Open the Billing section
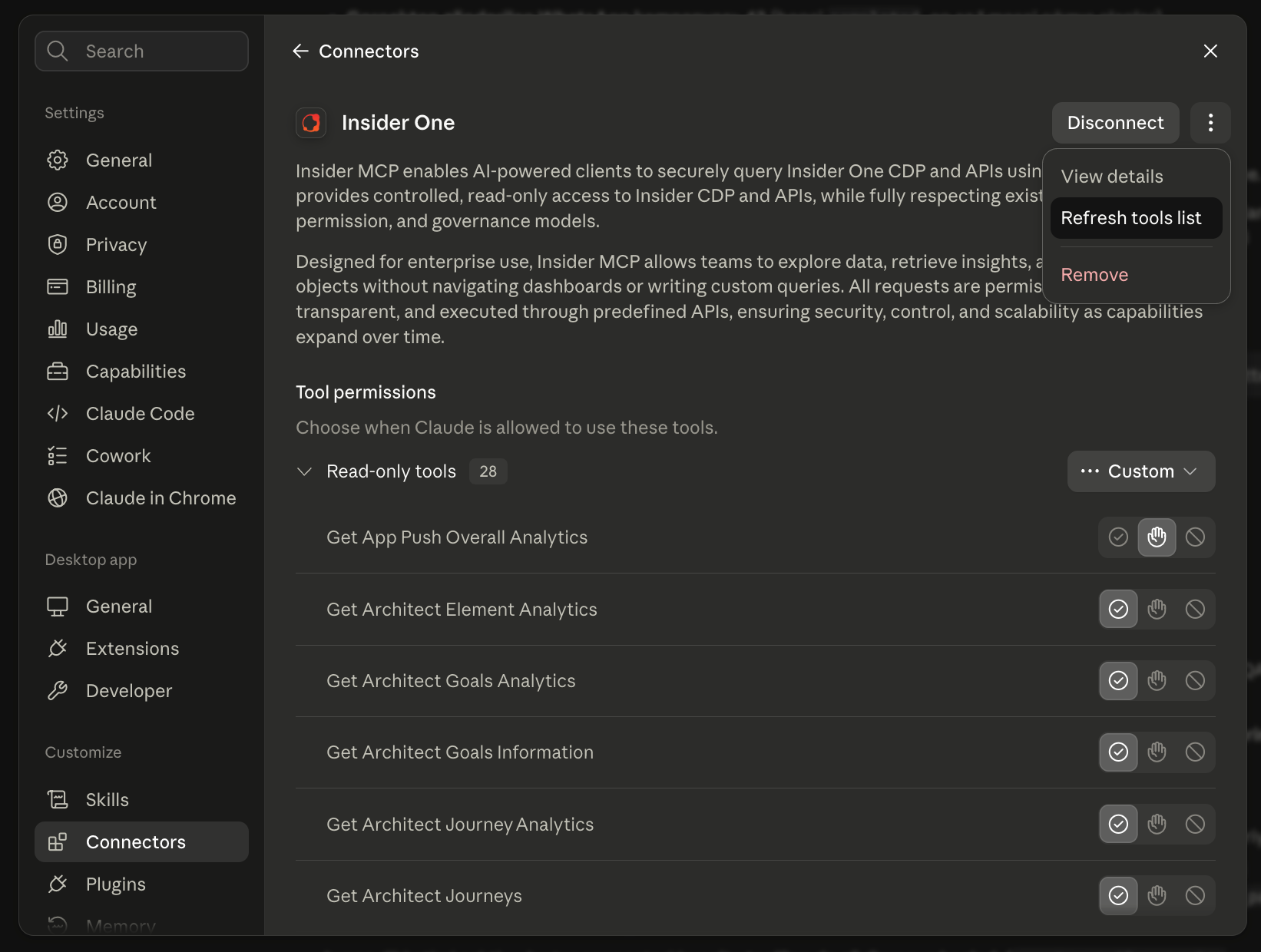1261x952 pixels. coord(141,286)
